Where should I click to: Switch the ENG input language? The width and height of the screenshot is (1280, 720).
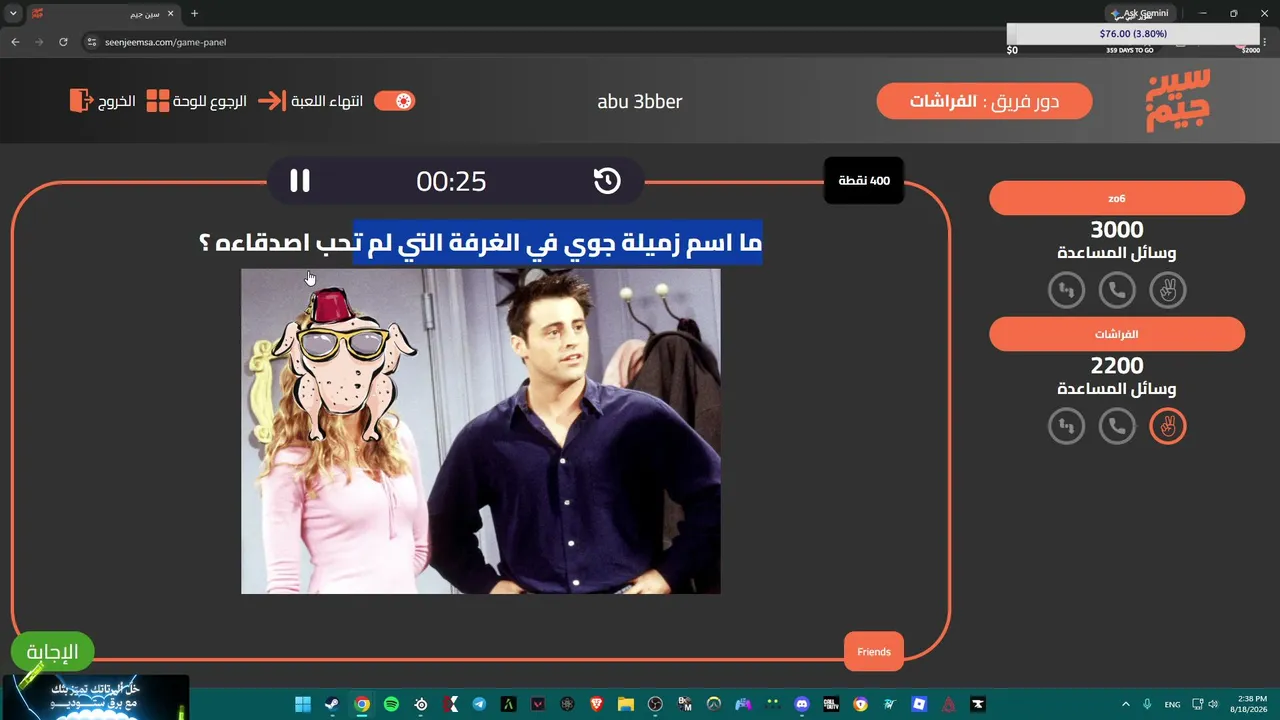coord(1173,704)
